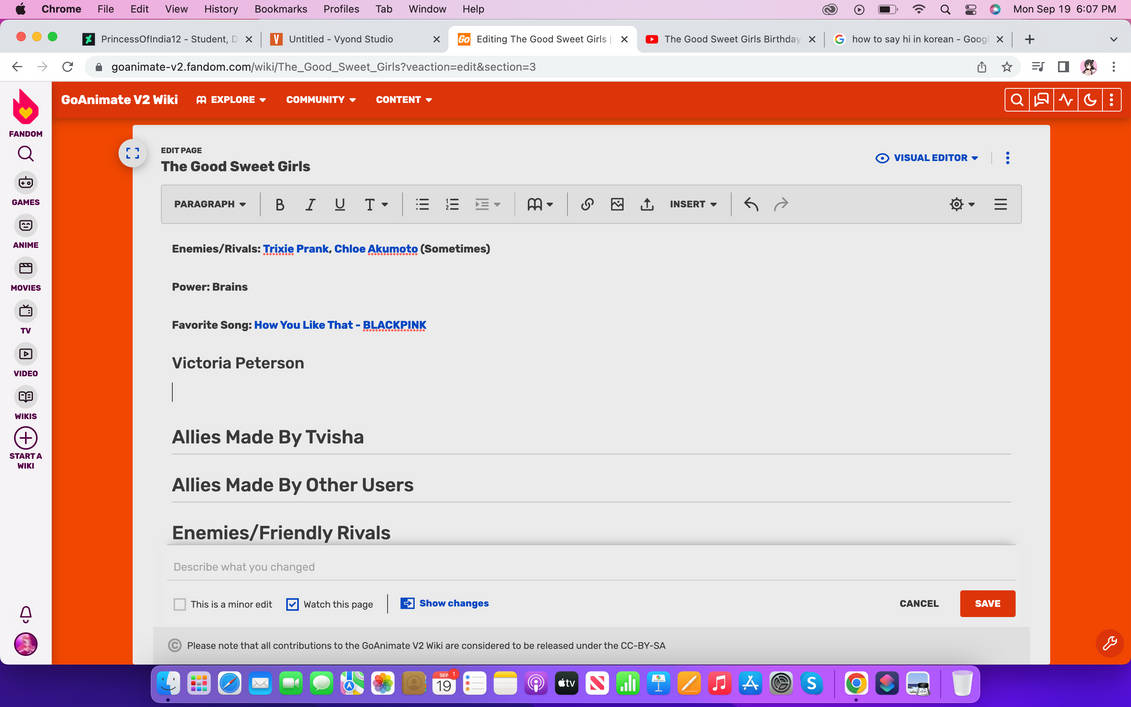
Task: Click the Fandom logo
Action: pyautogui.click(x=26, y=113)
